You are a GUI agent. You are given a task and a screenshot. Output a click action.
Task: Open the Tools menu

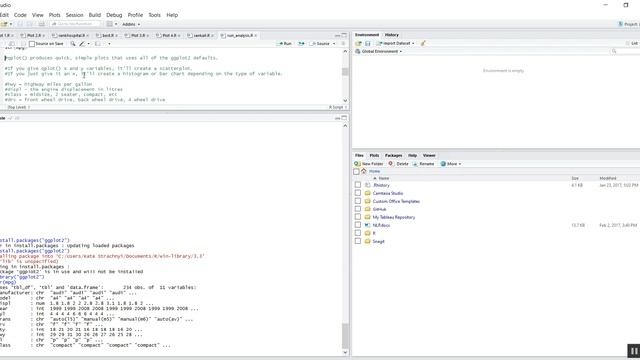pos(154,15)
